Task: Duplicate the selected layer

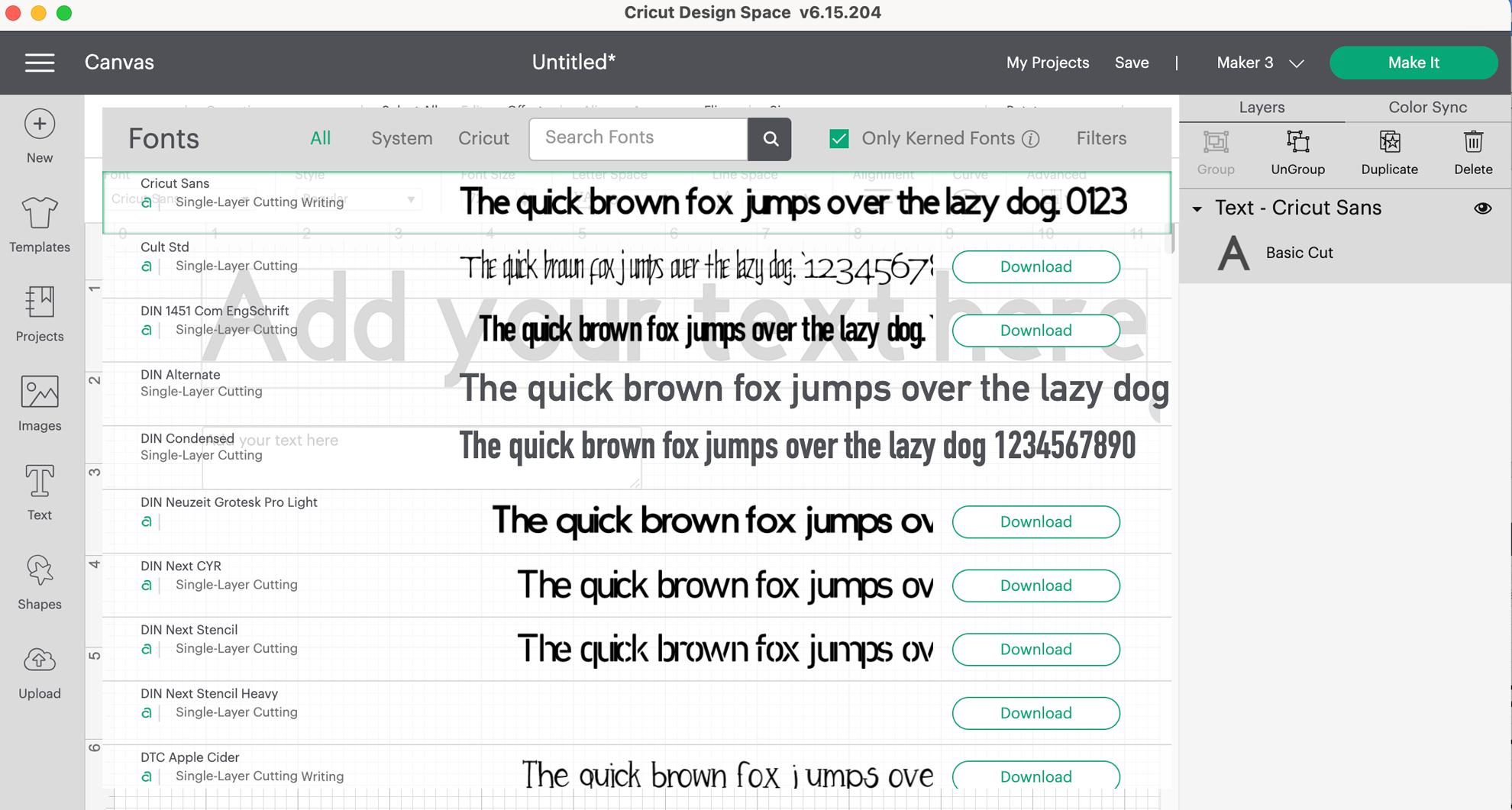Action: [1388, 153]
